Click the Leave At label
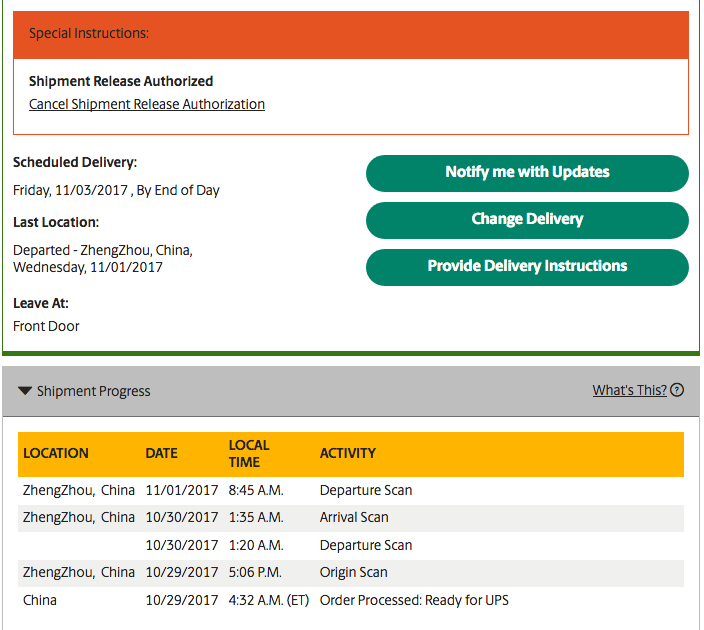 [40, 303]
